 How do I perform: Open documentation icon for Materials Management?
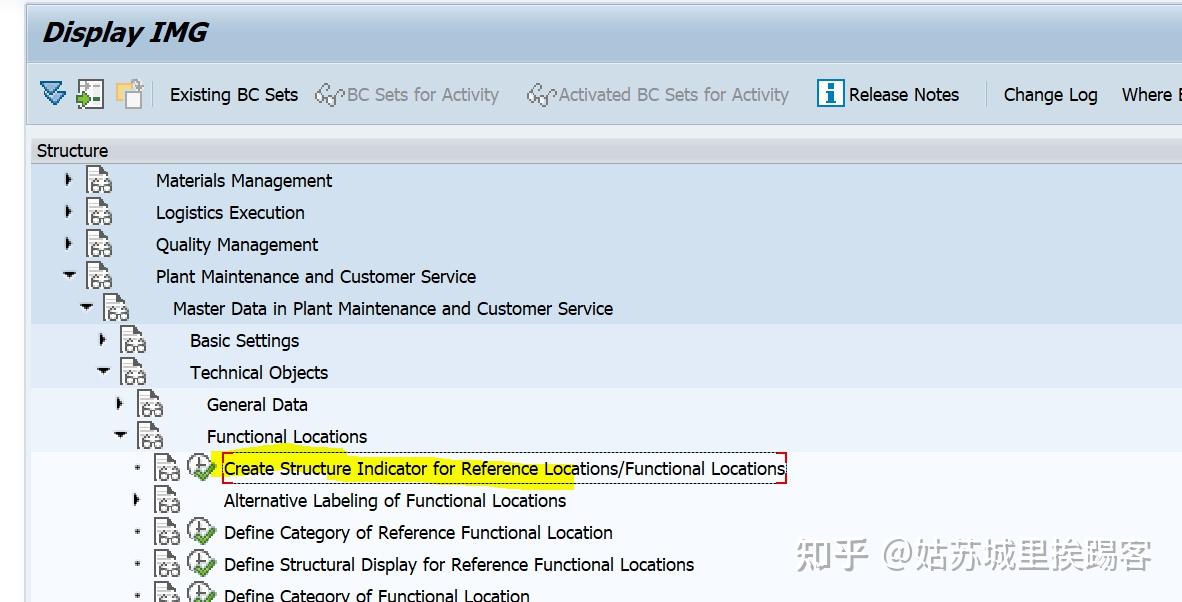[99, 180]
